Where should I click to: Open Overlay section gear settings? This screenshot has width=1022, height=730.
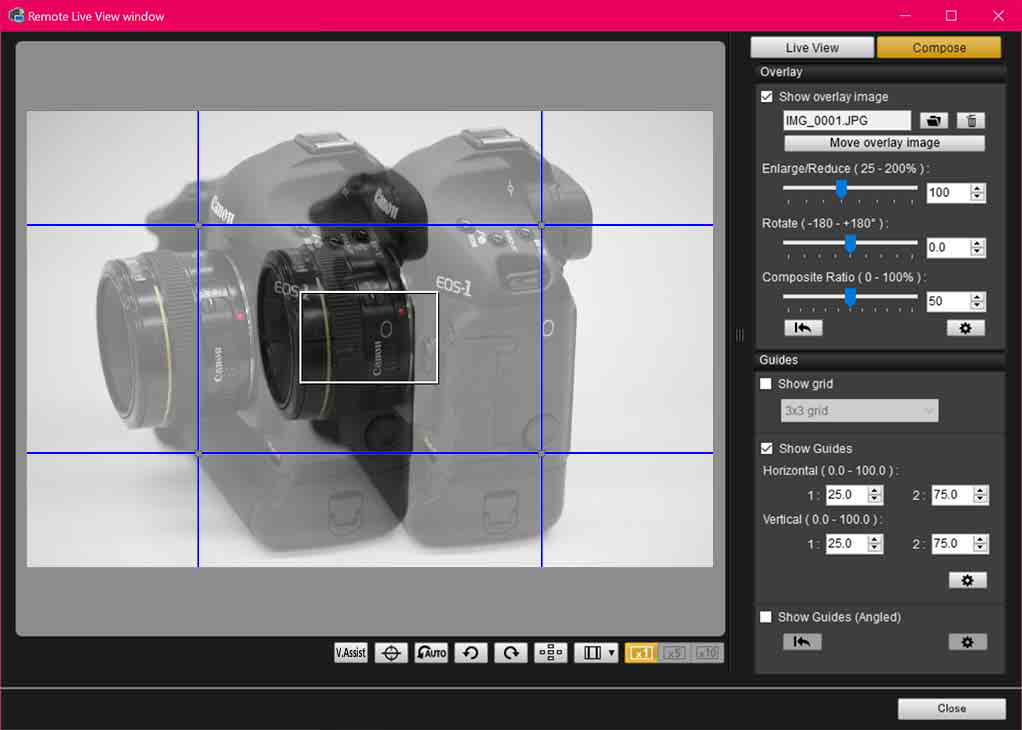(x=965, y=328)
